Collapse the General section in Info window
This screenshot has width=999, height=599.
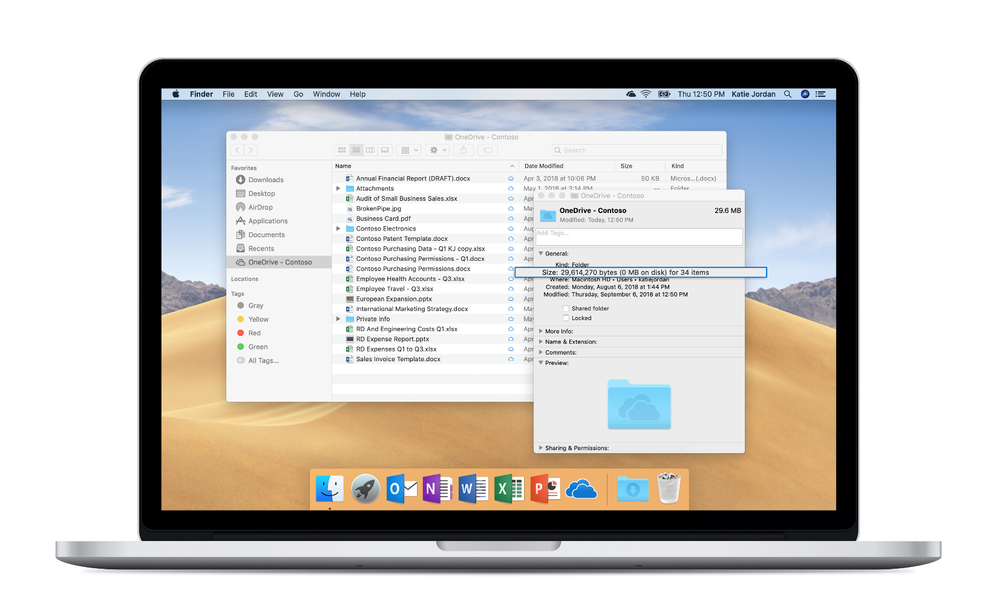pyautogui.click(x=541, y=254)
